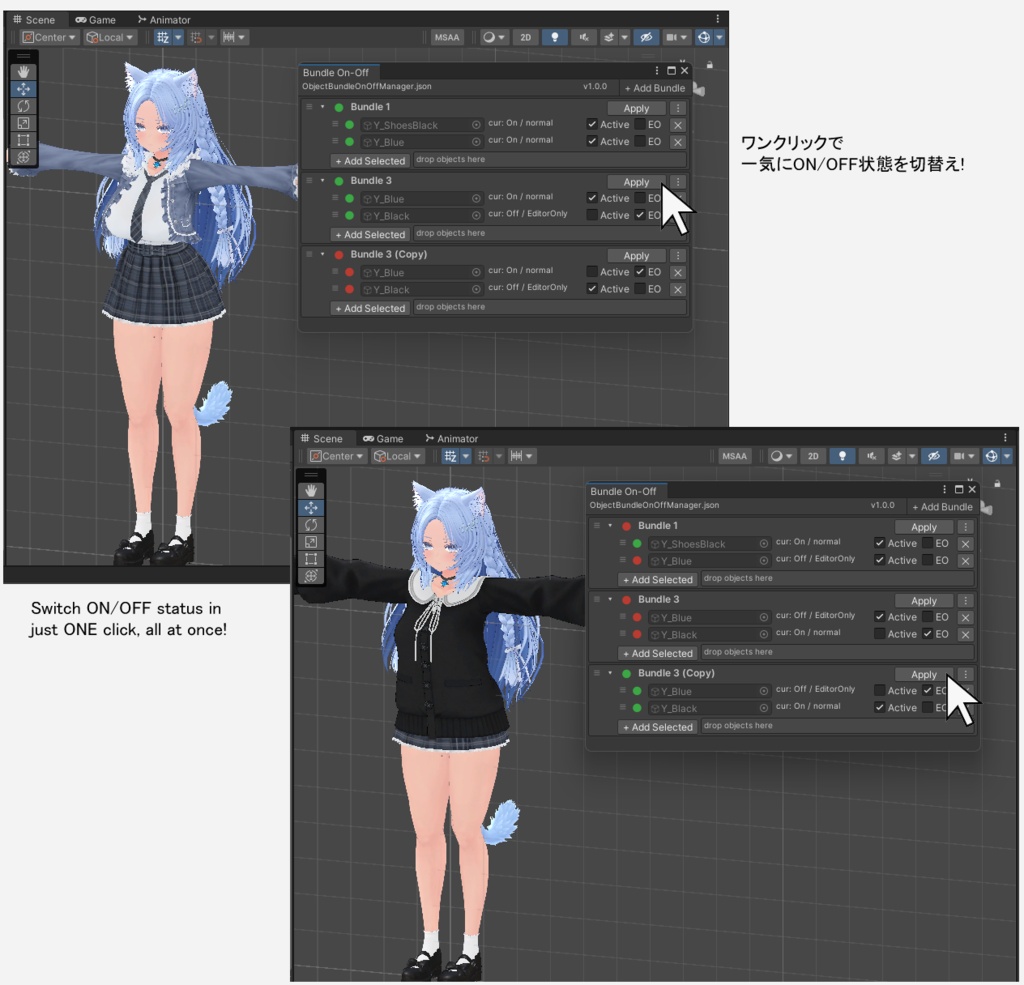Open object picker for Y_Black in lower Bundle 3

point(763,634)
